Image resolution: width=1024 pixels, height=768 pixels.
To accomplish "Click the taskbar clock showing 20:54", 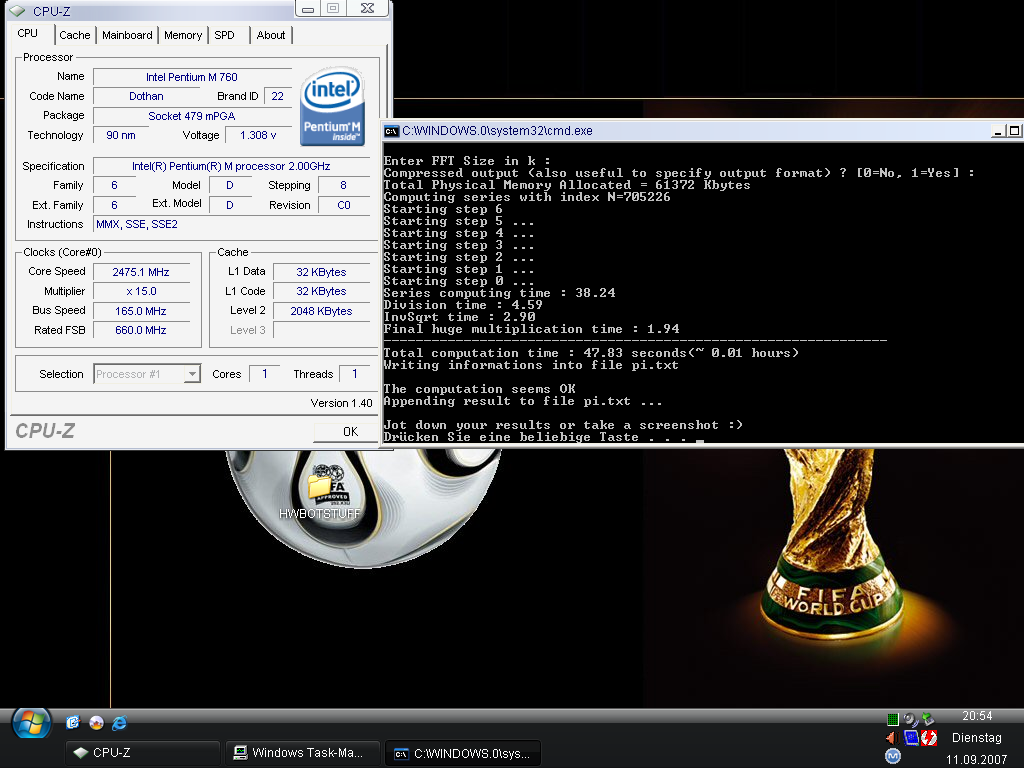I will [x=977, y=716].
